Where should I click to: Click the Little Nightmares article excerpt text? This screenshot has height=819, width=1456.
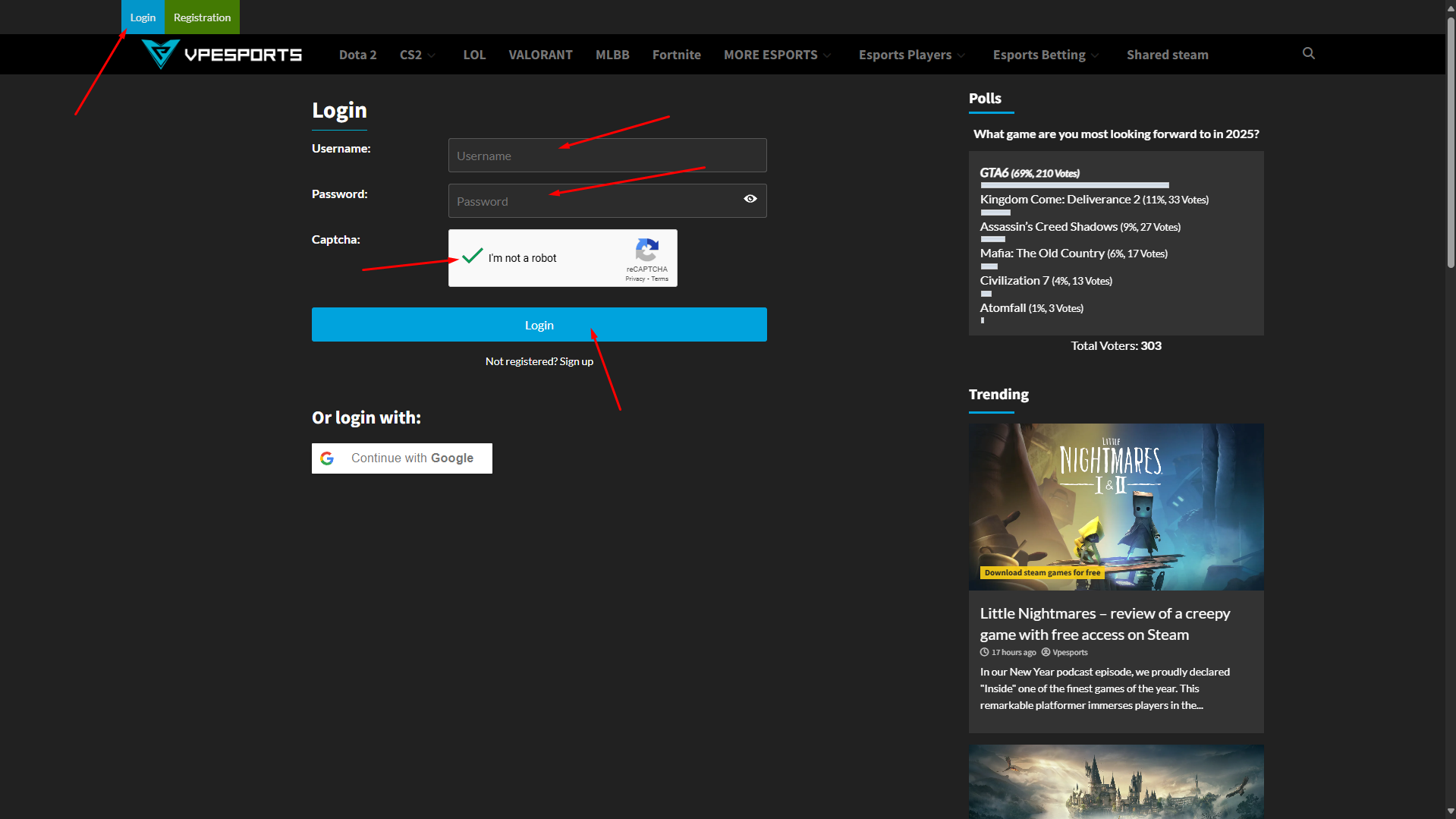click(x=1105, y=688)
